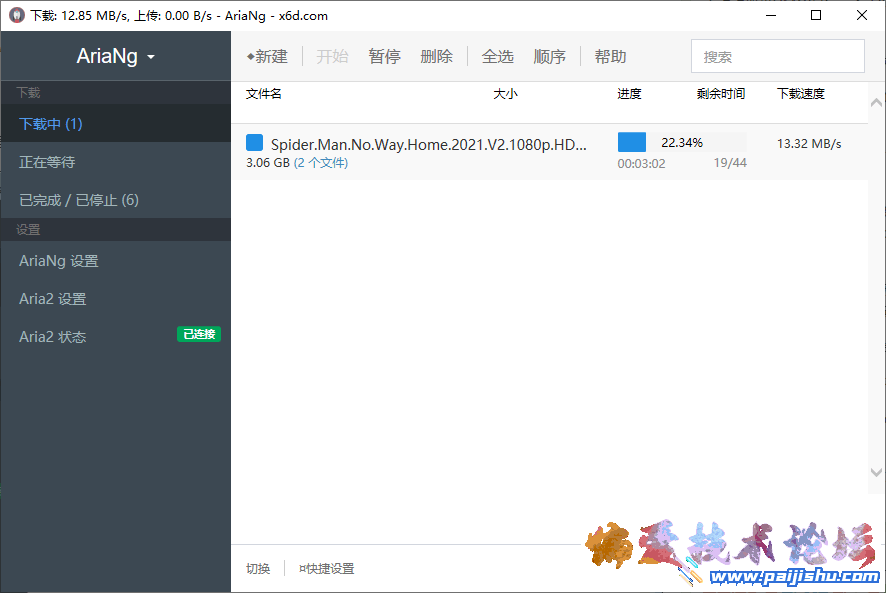Go to the 正在等待 waiting list
The height and width of the screenshot is (593, 886).
click(47, 162)
